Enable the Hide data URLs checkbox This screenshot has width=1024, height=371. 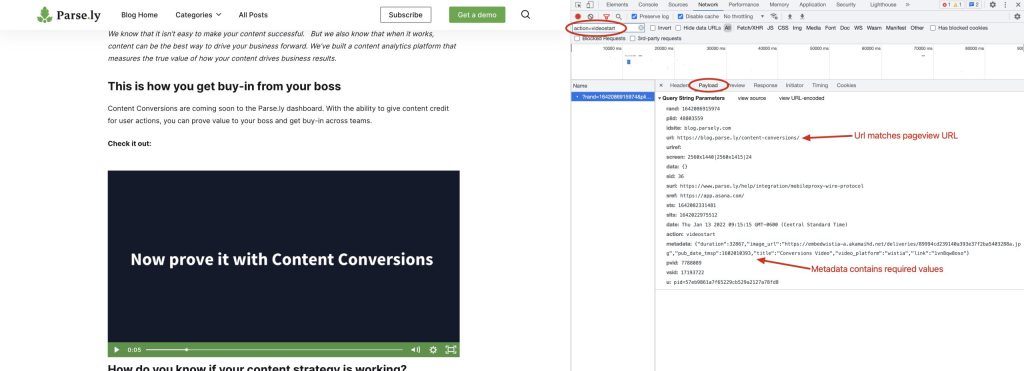click(679, 28)
